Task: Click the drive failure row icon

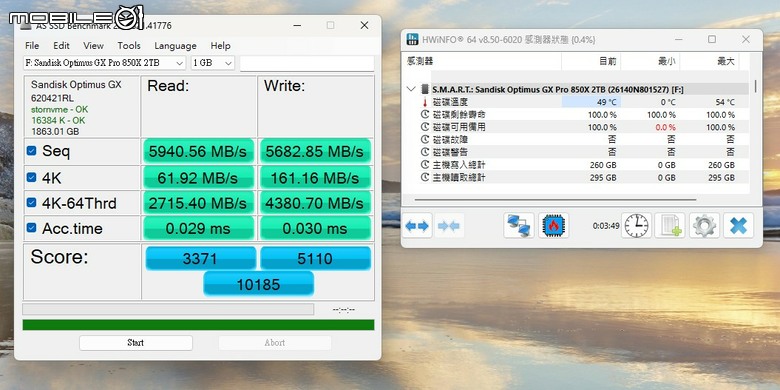Action: point(425,140)
